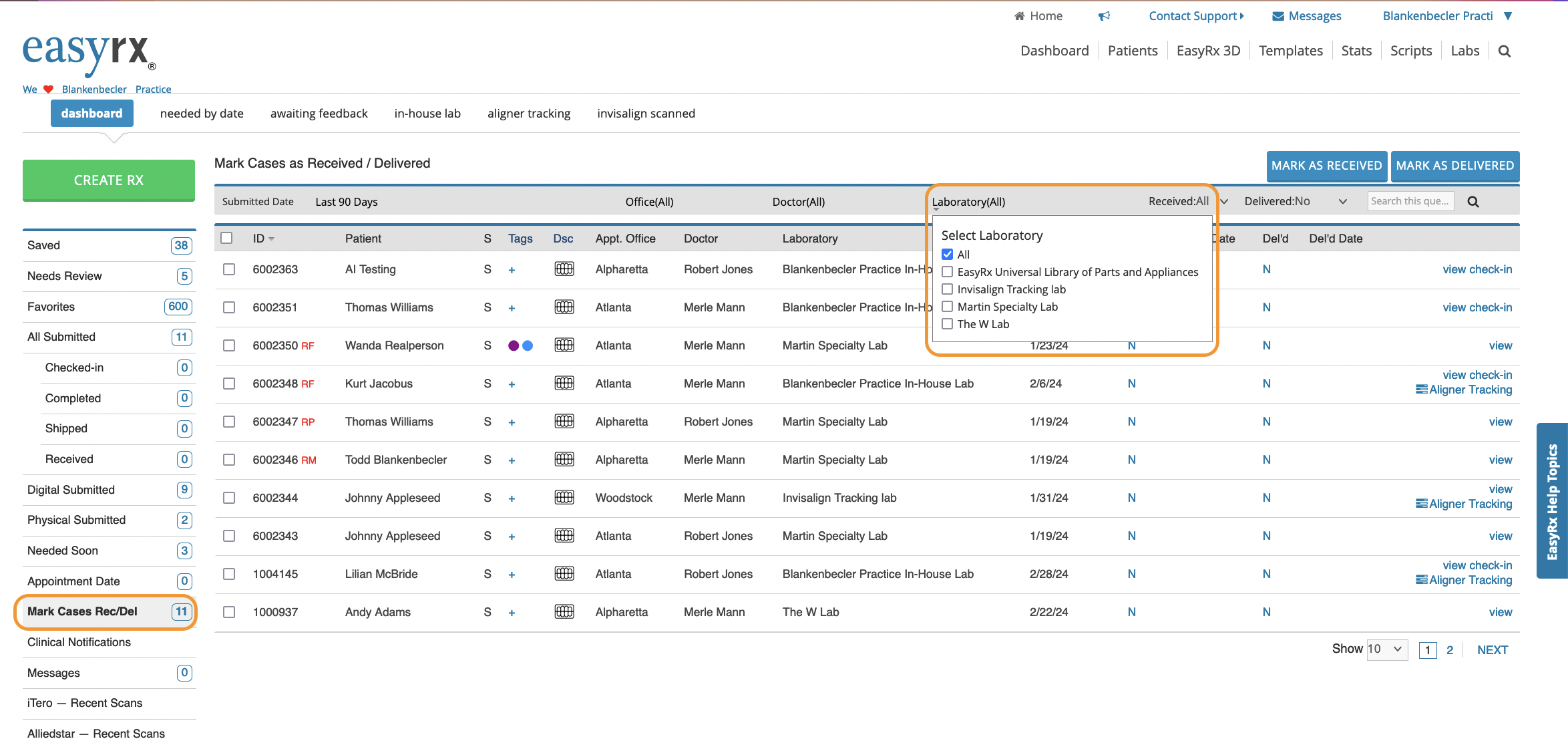Toggle the select-all header checkbox
The height and width of the screenshot is (743, 1568).
tap(227, 239)
